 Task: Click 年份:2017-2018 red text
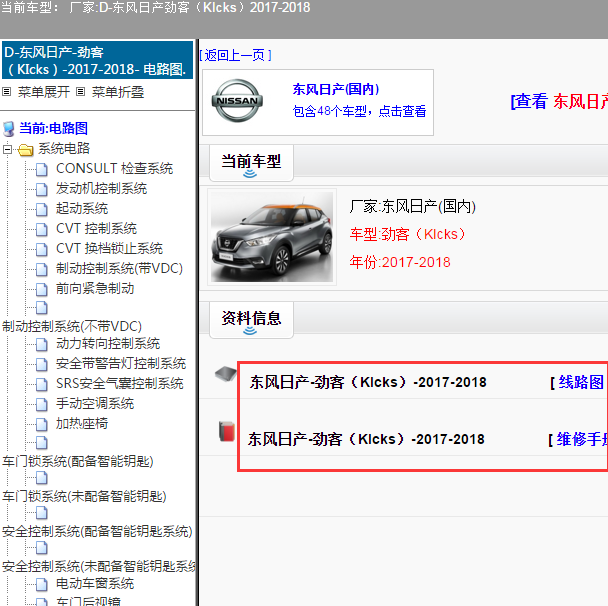tap(400, 262)
